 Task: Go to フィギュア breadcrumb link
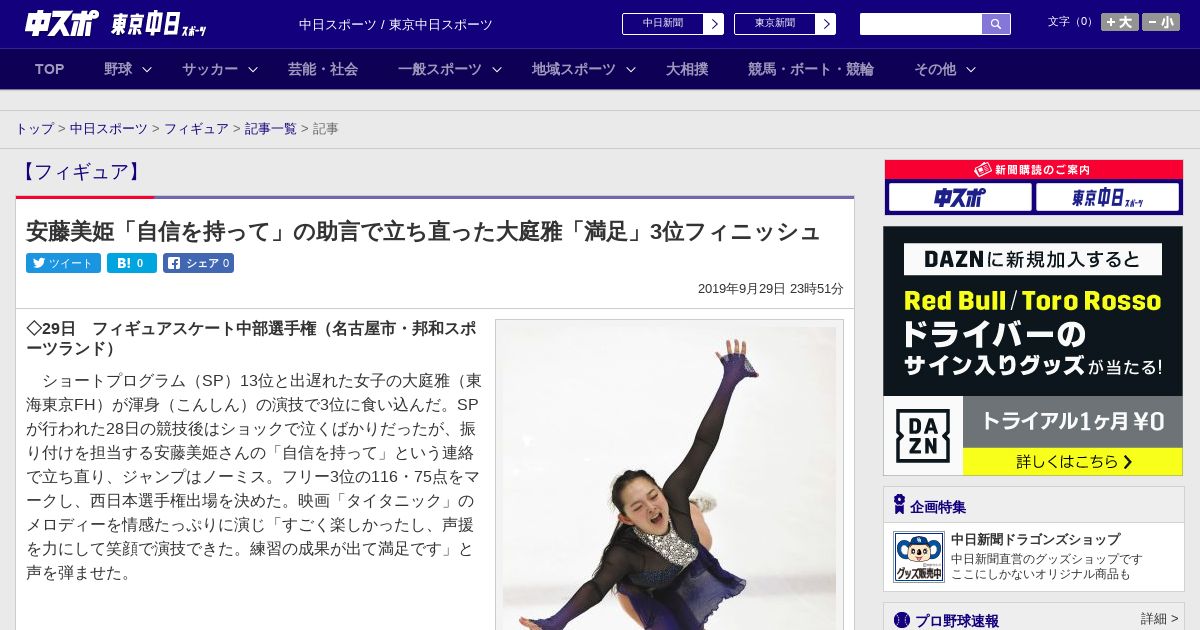tap(196, 129)
